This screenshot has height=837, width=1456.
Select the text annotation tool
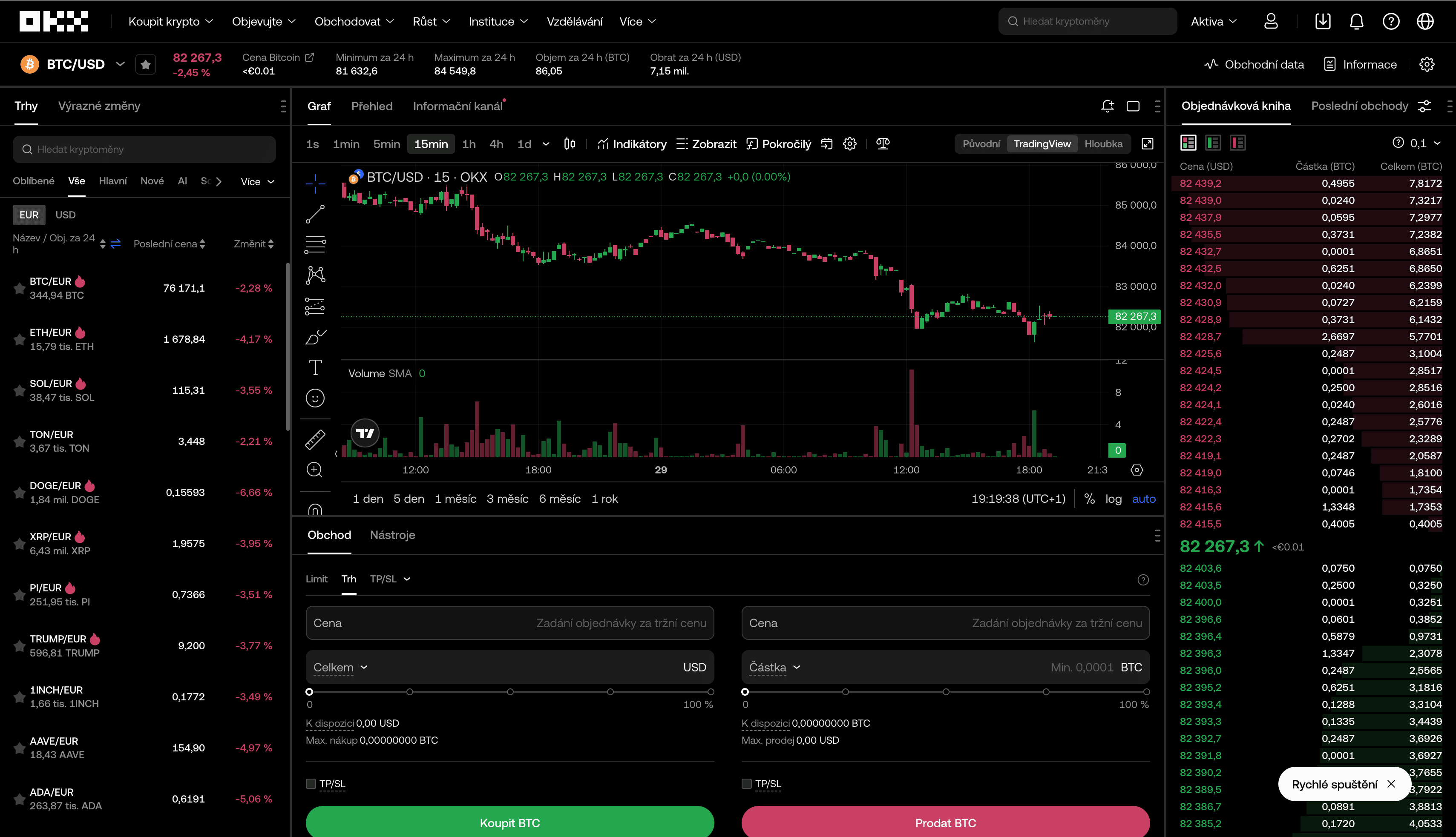tap(315, 367)
